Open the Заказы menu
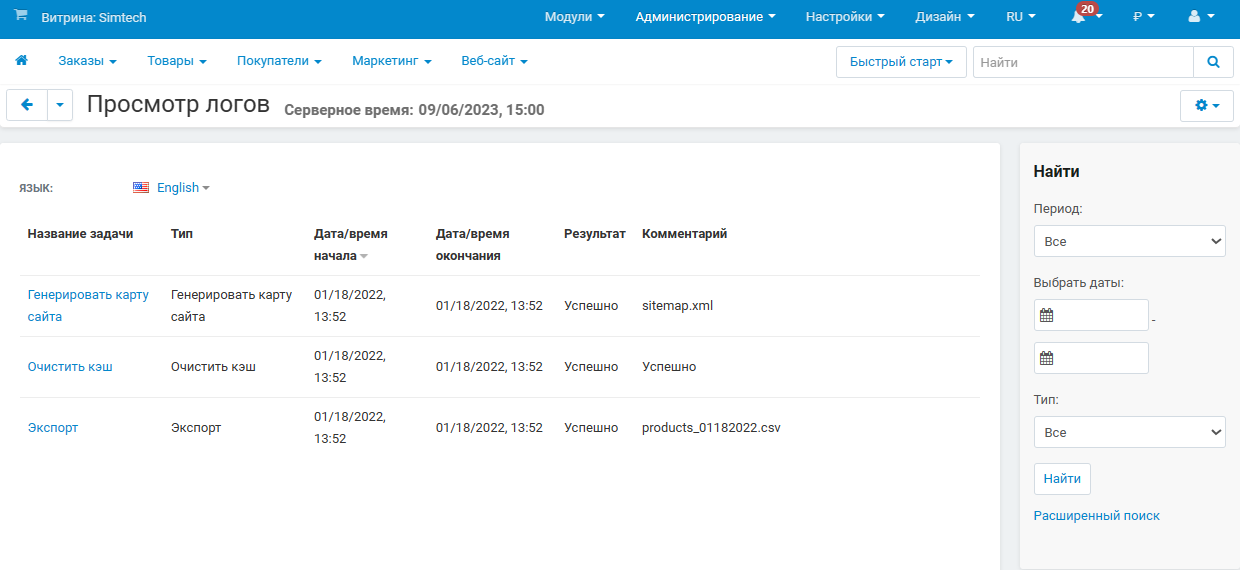 [x=87, y=61]
